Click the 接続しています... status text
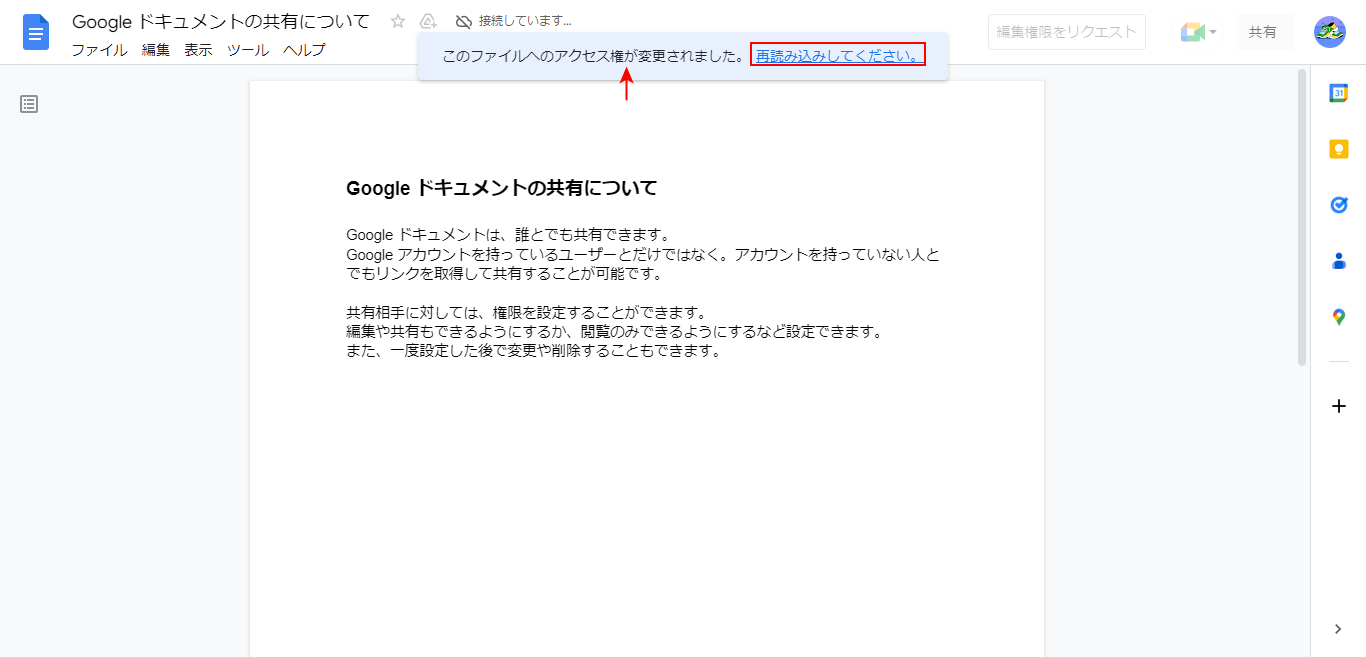This screenshot has height=657, width=1366. pos(525,21)
